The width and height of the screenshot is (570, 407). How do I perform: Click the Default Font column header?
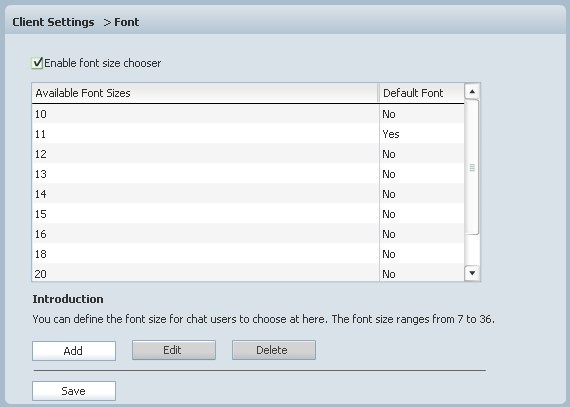(422, 93)
